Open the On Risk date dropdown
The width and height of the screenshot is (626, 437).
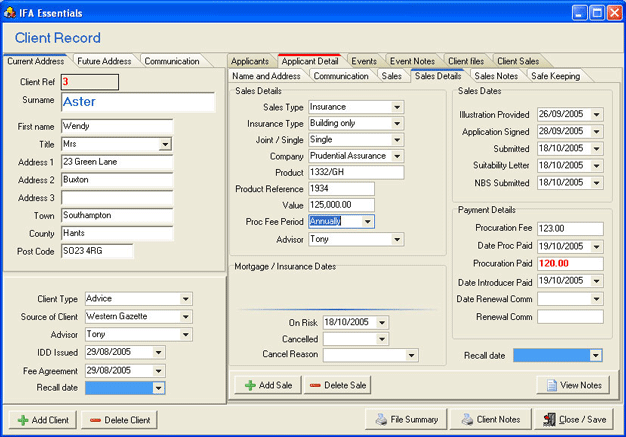coord(382,322)
